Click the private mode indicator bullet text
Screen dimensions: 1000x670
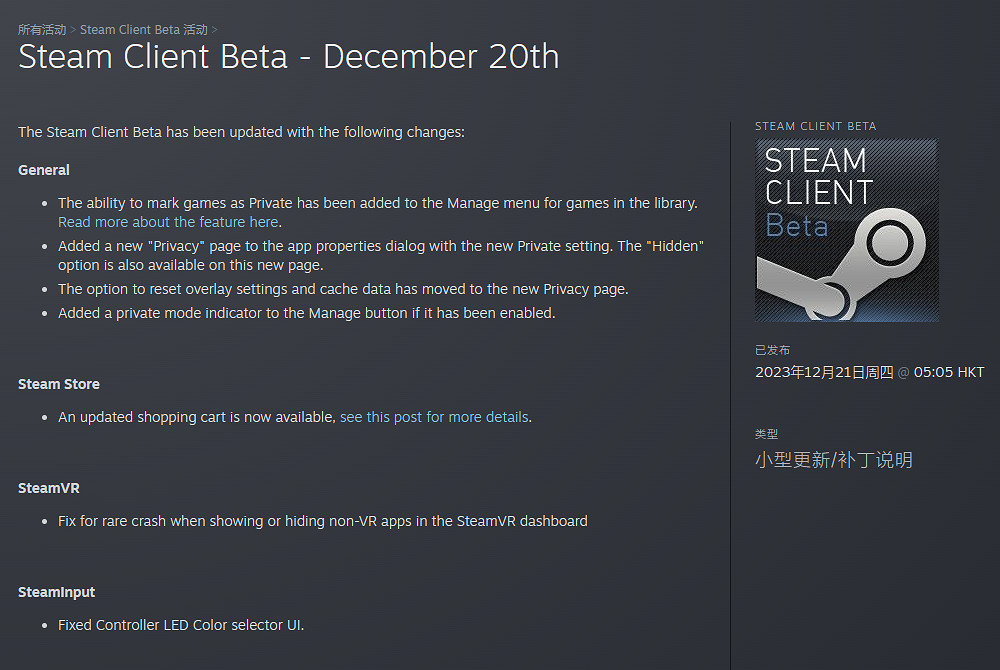click(x=306, y=313)
